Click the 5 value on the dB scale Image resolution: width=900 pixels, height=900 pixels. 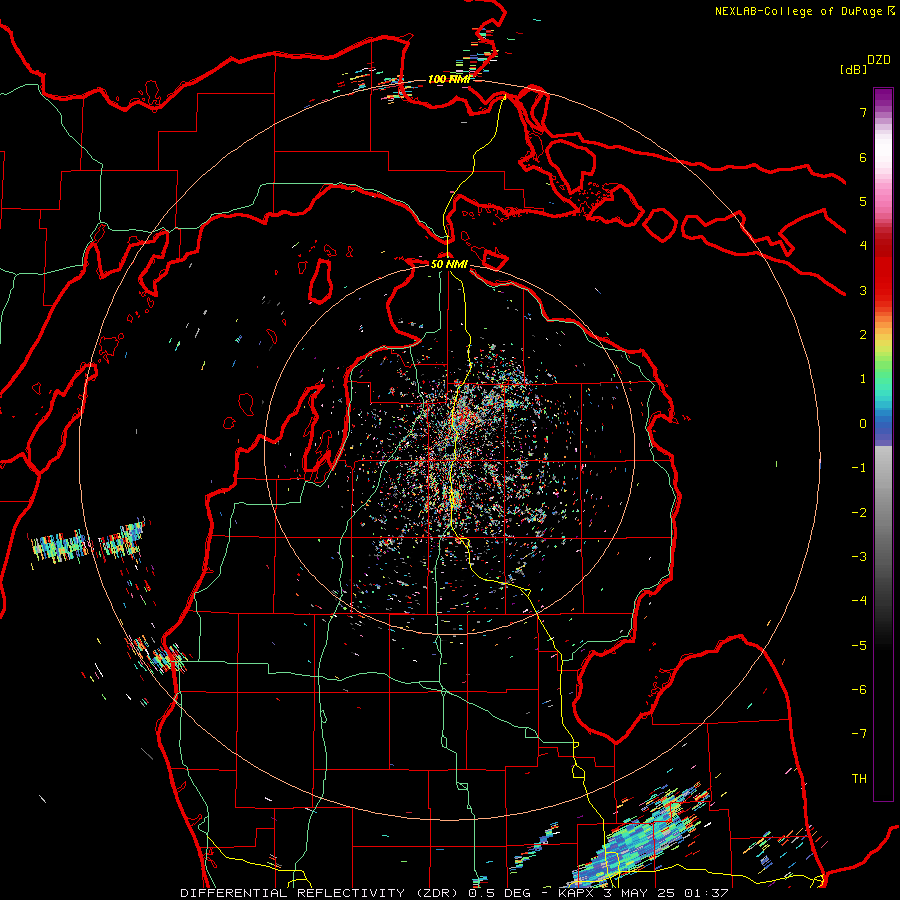pos(863,201)
